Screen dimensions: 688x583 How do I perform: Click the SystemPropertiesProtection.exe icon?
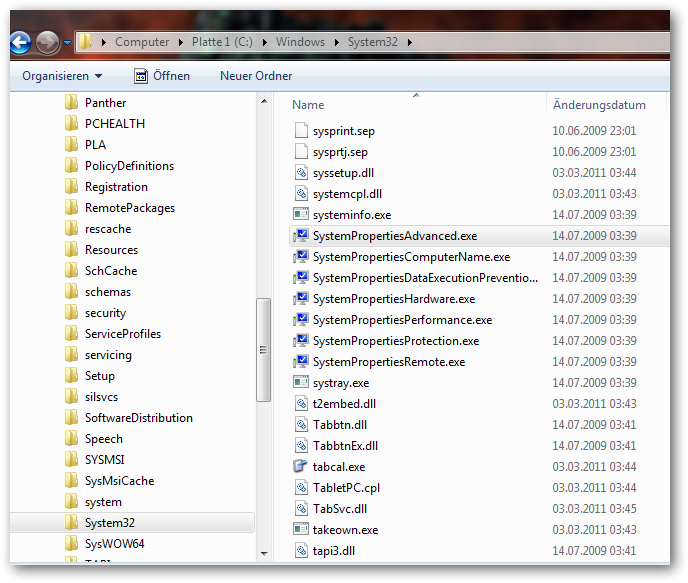click(x=301, y=340)
